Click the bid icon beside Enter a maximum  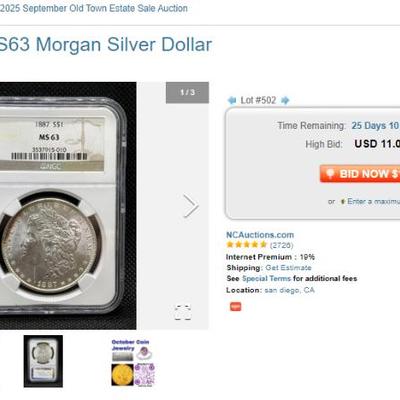[x=342, y=201]
